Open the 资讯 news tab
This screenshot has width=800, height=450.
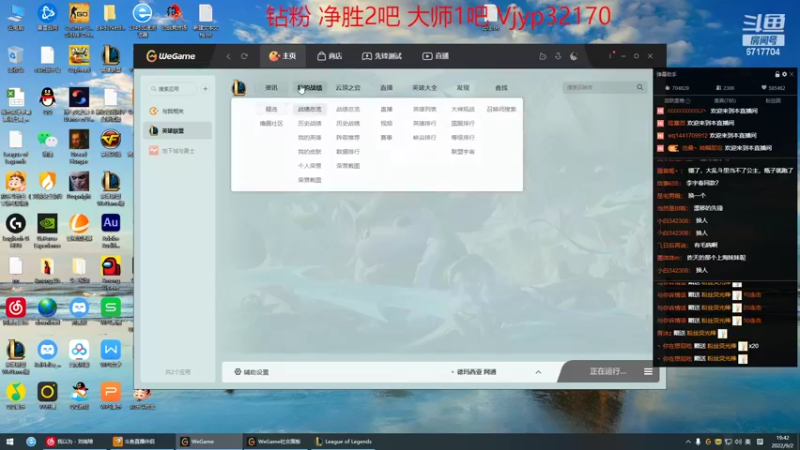[271, 88]
